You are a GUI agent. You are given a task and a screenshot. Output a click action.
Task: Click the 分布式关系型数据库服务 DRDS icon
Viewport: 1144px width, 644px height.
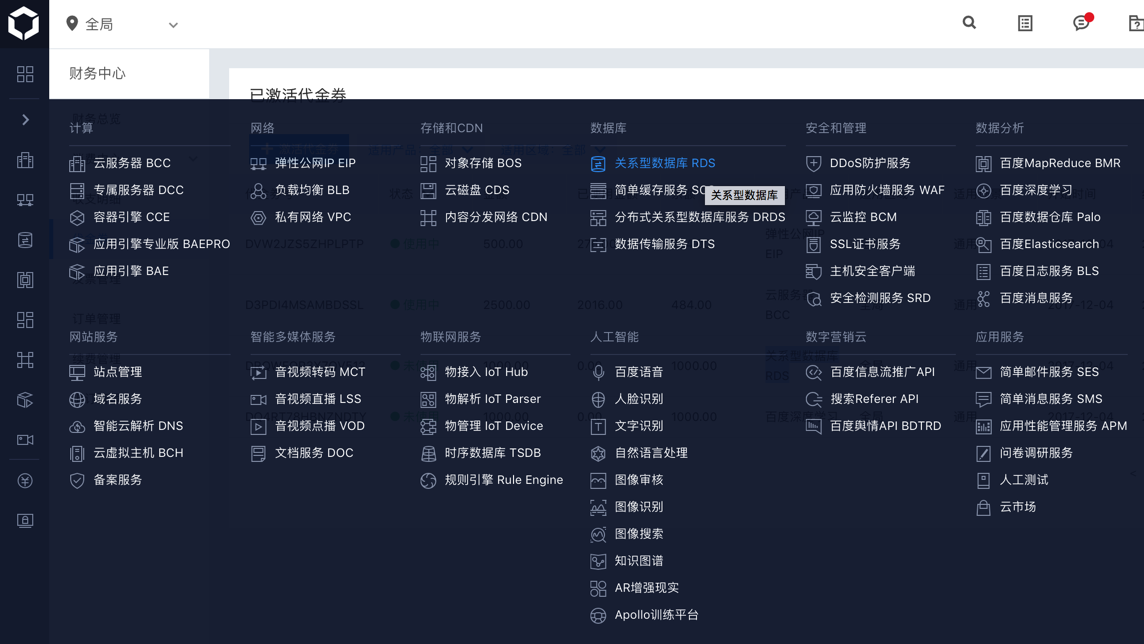coord(598,217)
